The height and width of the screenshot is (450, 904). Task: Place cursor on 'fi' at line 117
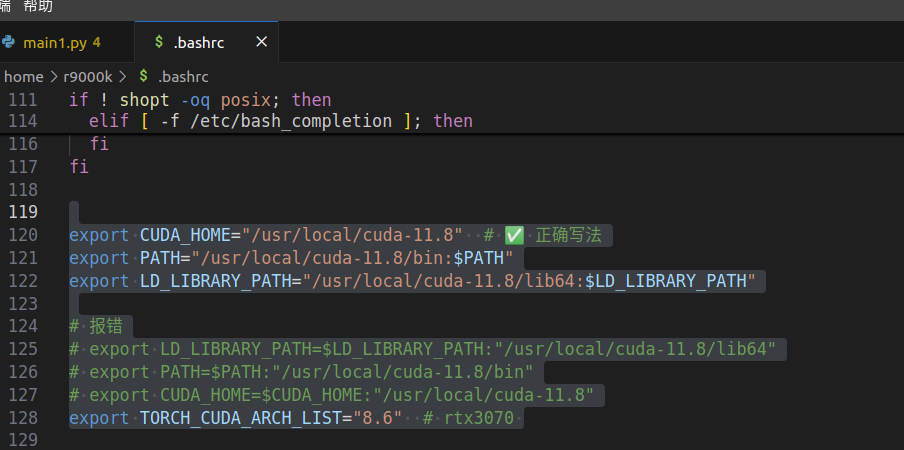[79, 167]
